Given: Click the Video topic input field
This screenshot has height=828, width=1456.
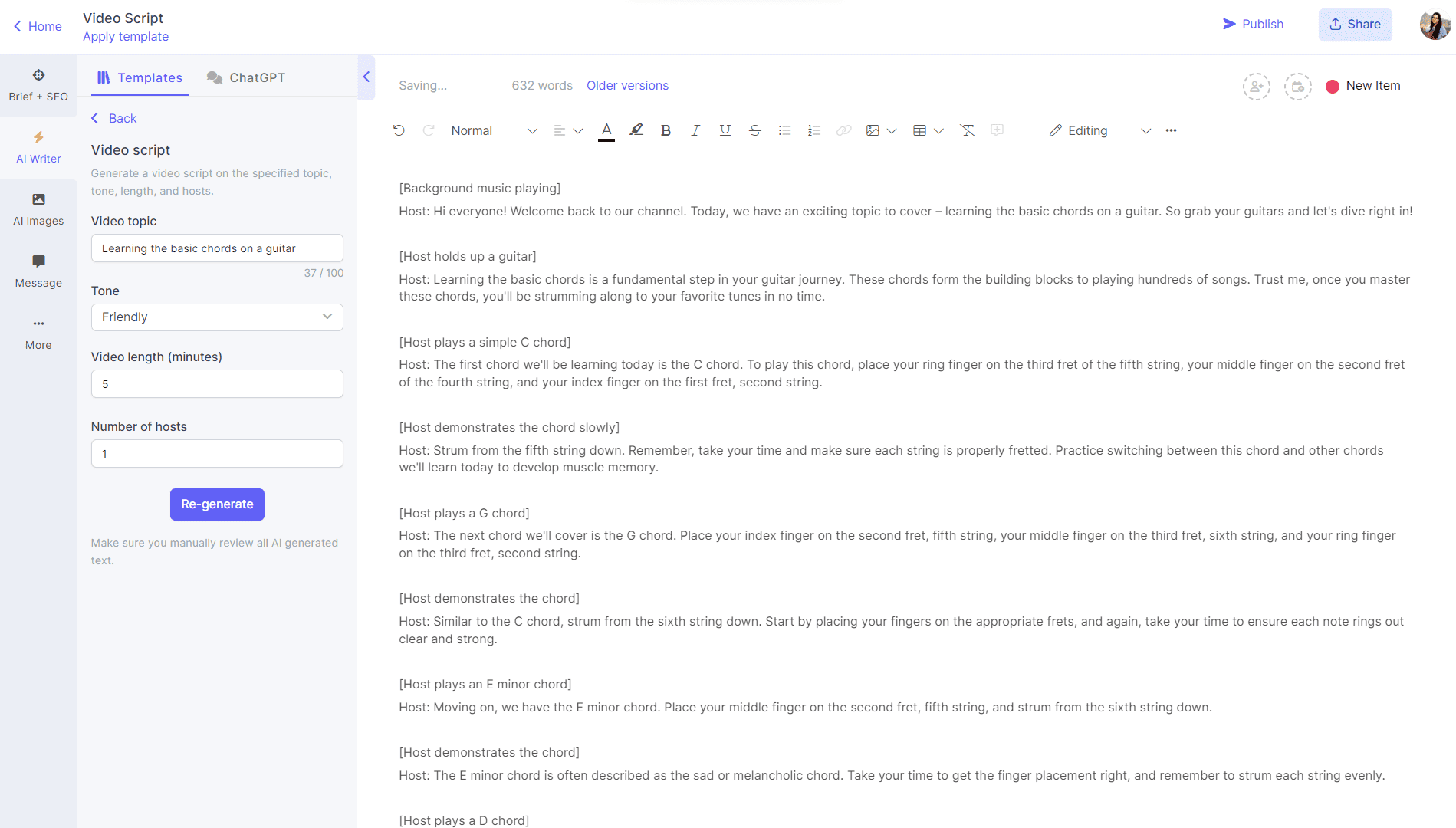Looking at the screenshot, I should point(217,248).
